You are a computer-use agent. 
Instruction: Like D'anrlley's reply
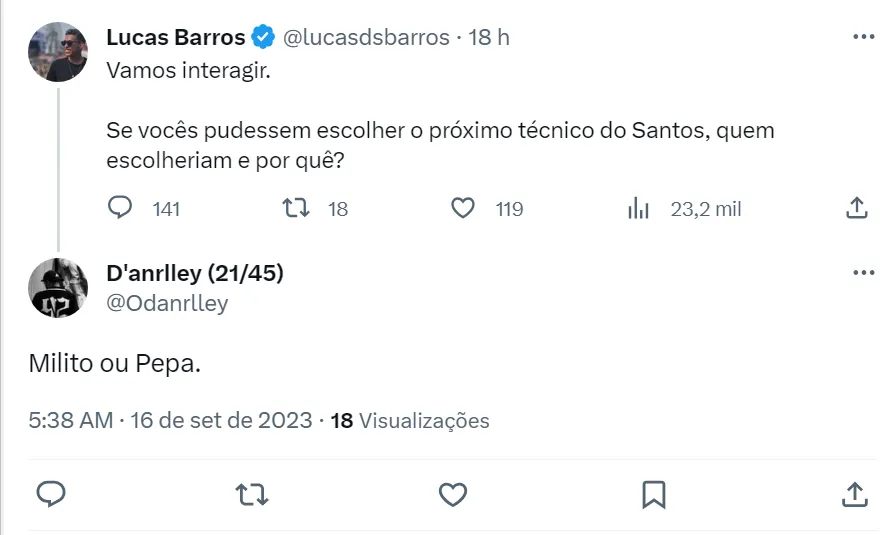click(453, 494)
